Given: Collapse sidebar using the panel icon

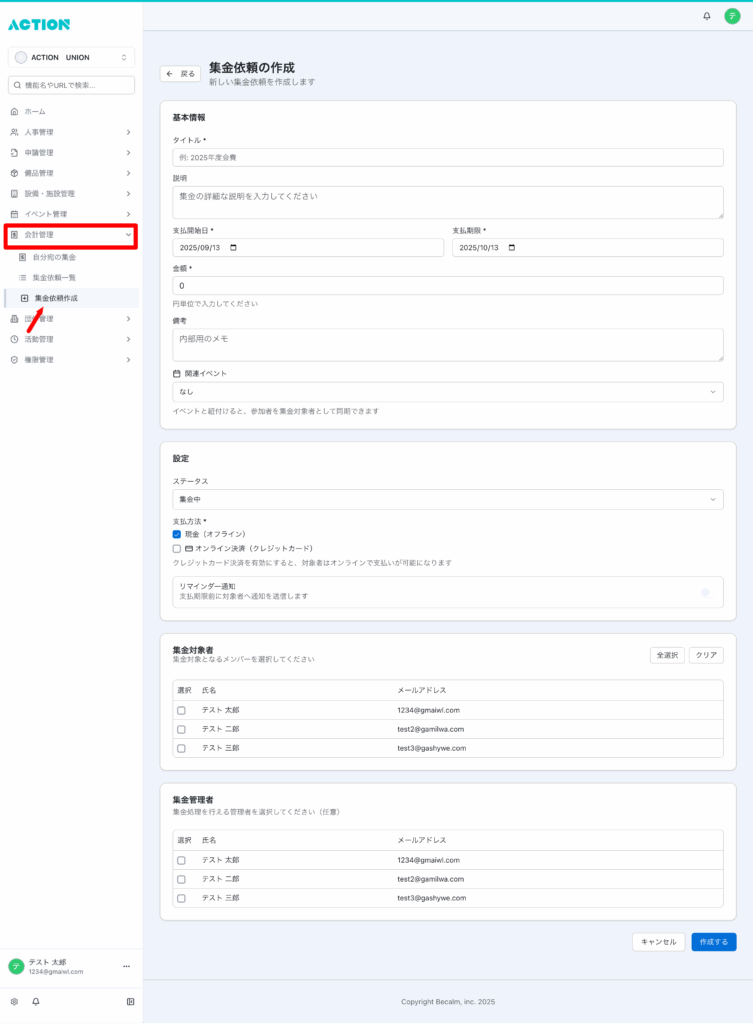Looking at the screenshot, I should click(x=130, y=1001).
